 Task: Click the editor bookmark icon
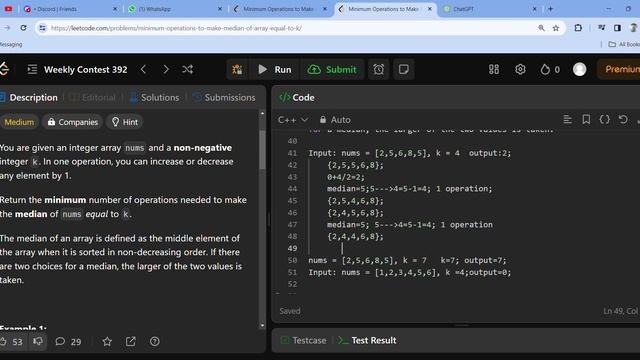[586, 119]
